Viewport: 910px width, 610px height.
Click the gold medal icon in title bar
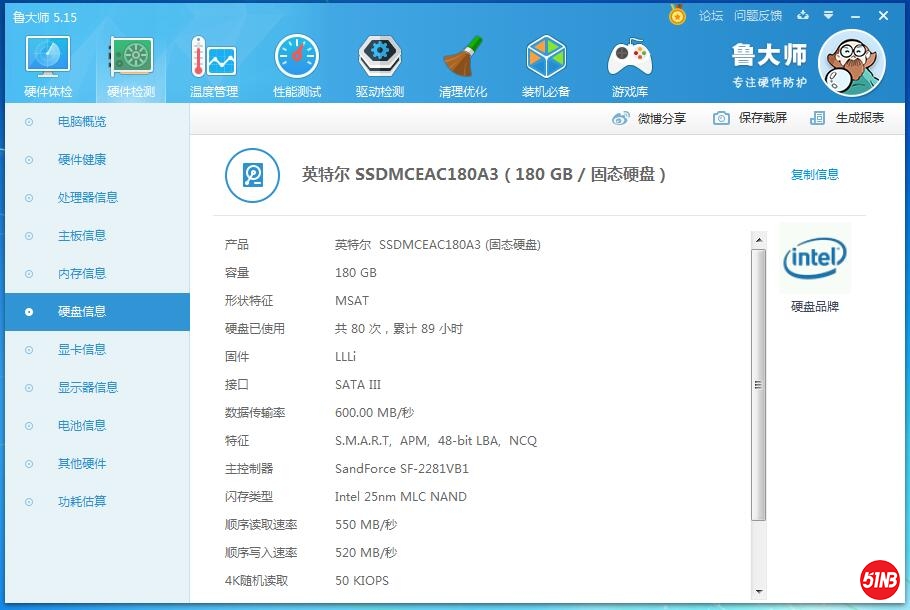677,16
